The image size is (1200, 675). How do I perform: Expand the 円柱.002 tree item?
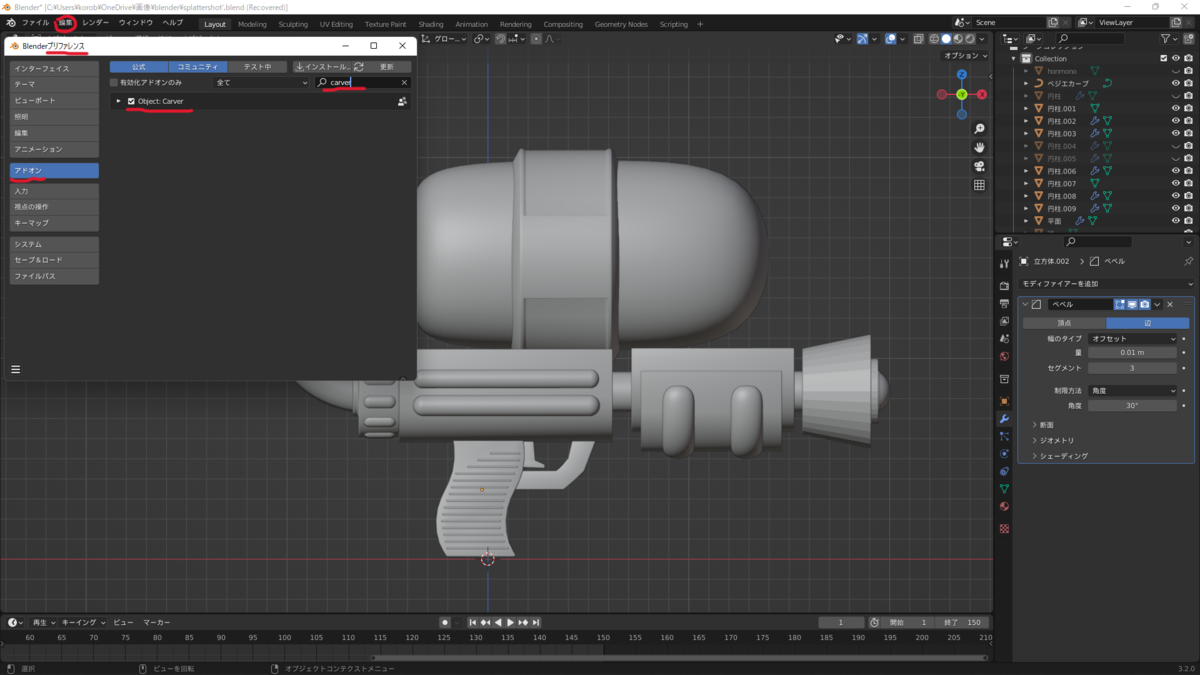coord(1026,121)
